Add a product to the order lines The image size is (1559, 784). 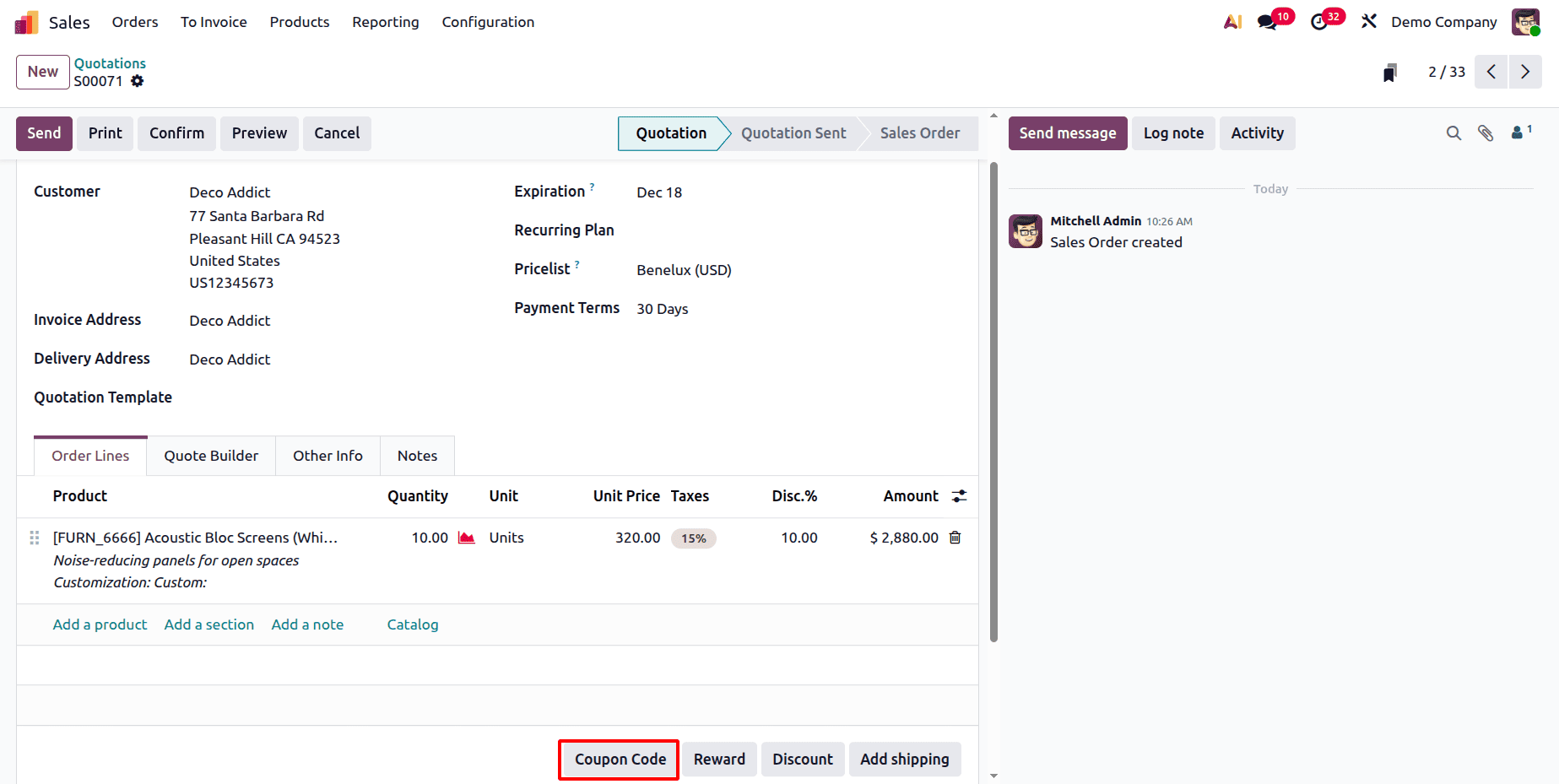100,624
